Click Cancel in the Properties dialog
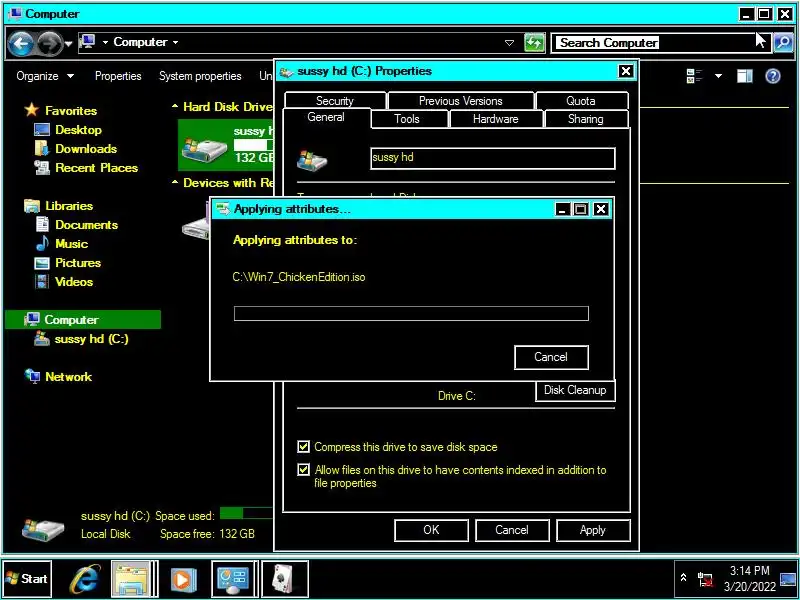The height and width of the screenshot is (600, 800). tap(512, 530)
